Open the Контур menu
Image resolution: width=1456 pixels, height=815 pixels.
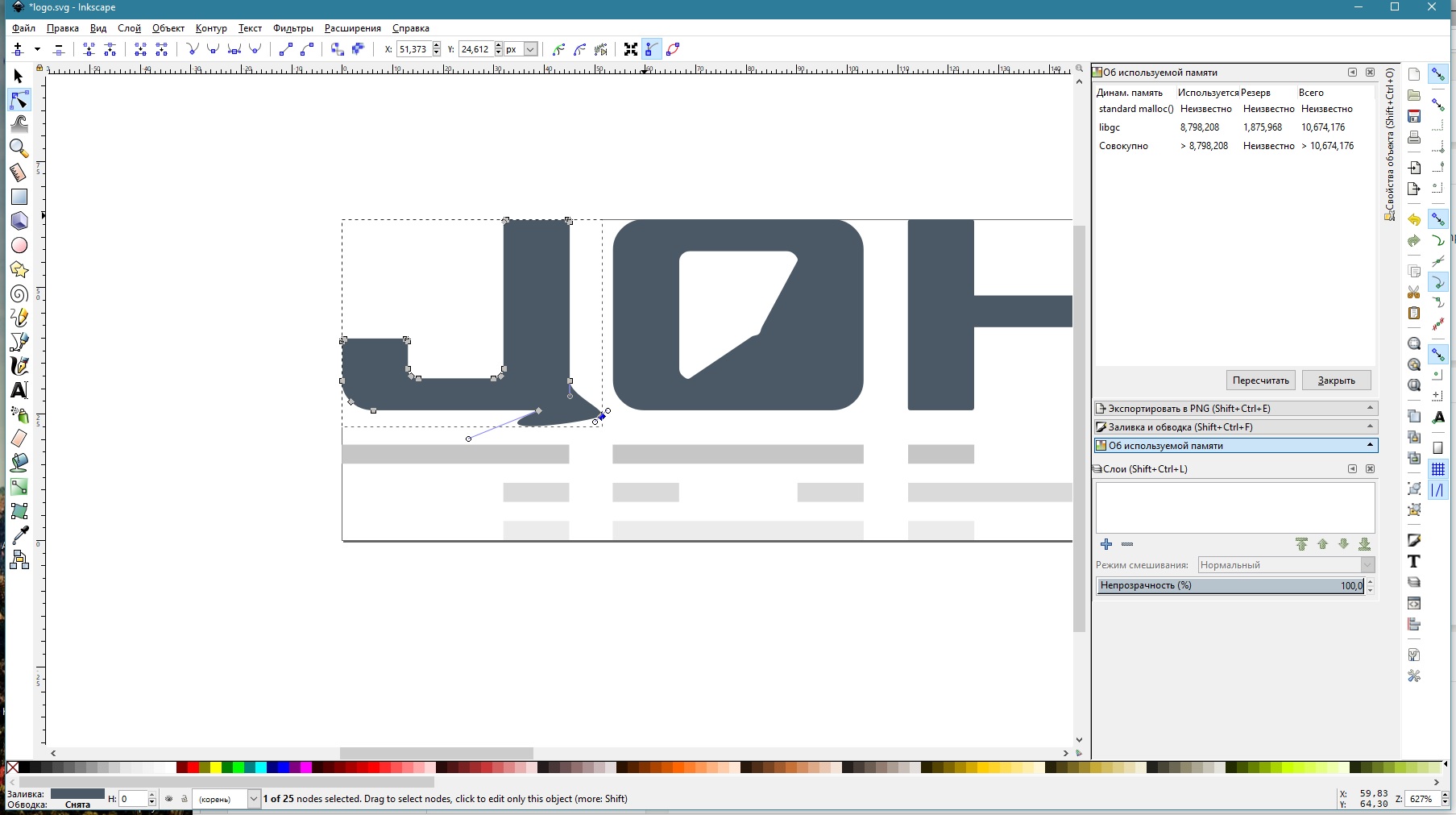tap(211, 28)
